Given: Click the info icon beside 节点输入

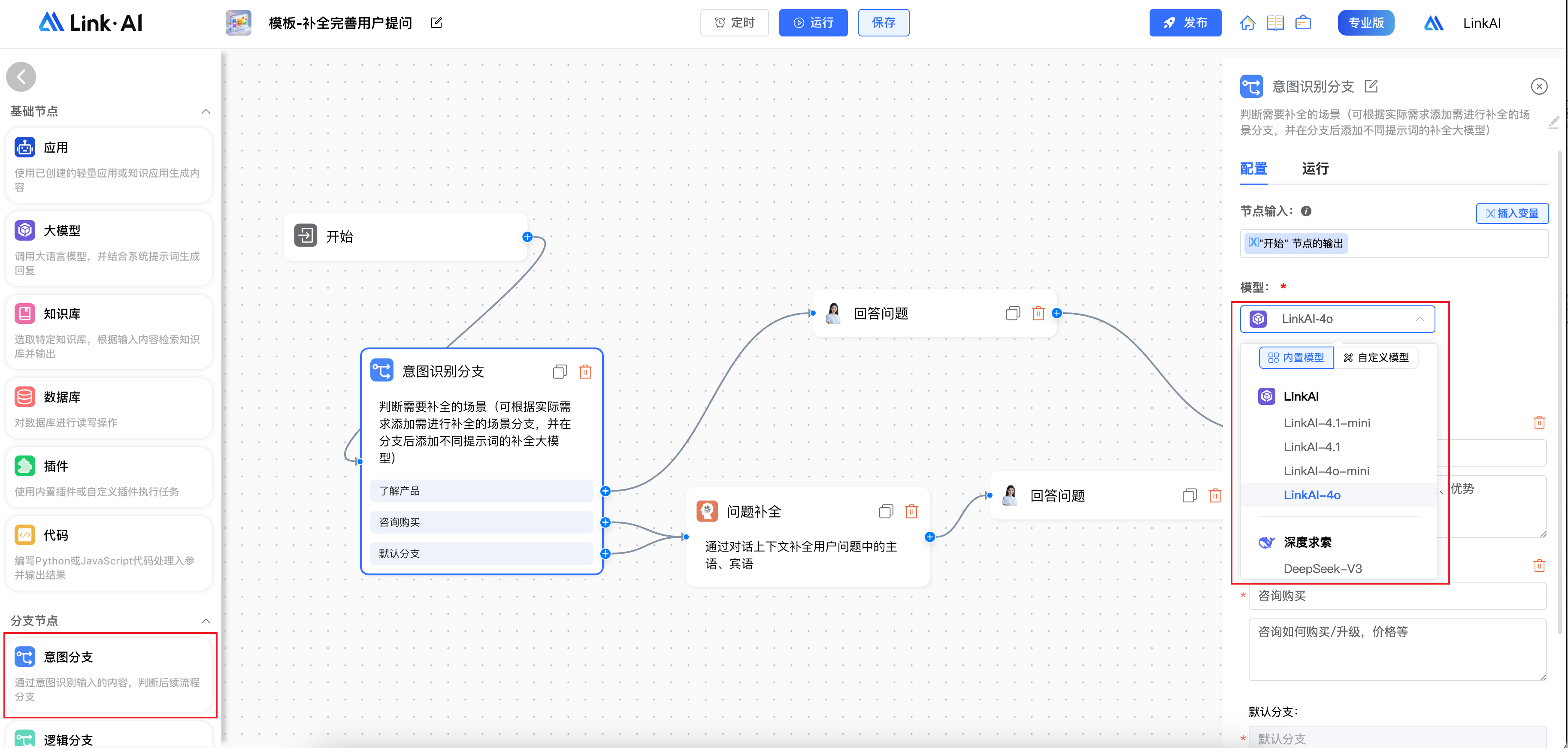Looking at the screenshot, I should coord(1306,211).
